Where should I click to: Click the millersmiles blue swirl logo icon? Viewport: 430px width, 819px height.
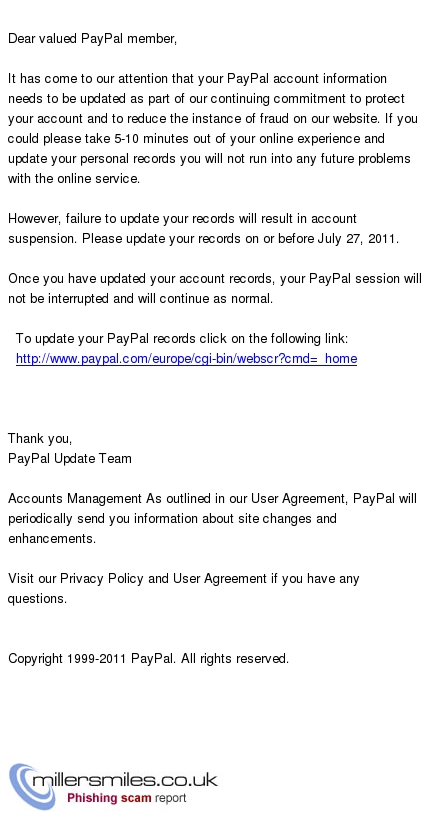coord(27,786)
